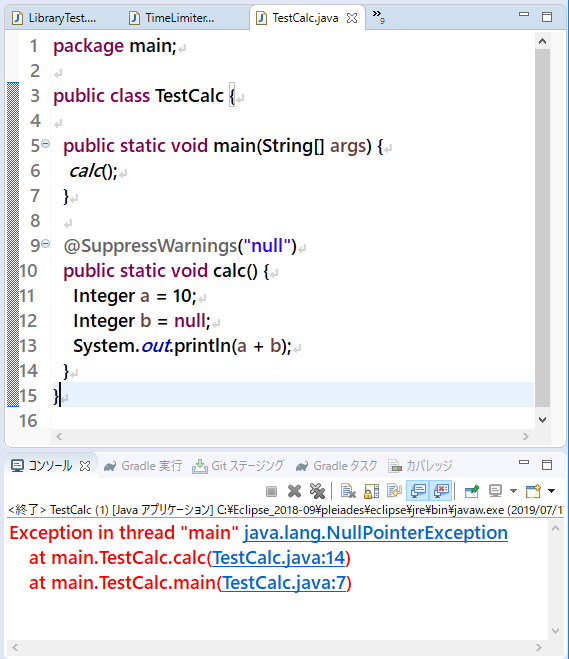The width and height of the screenshot is (569, 659).
Task: Click "Integer a = 10;" line
Action: coord(134,296)
